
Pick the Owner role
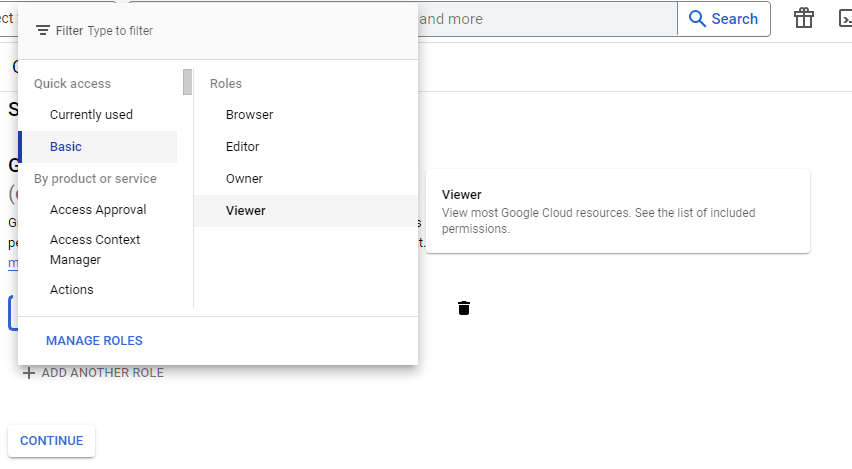tap(244, 179)
